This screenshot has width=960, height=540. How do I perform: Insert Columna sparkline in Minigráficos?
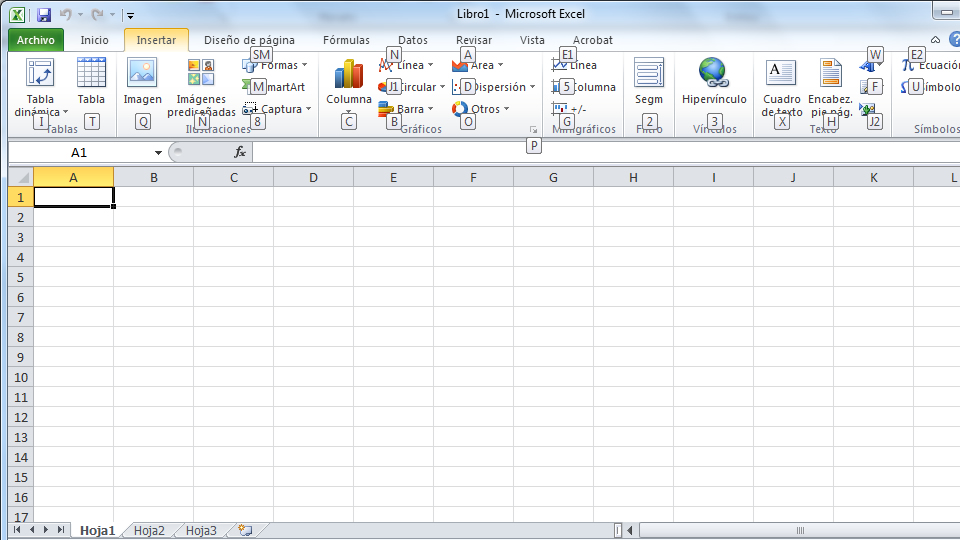tap(583, 87)
